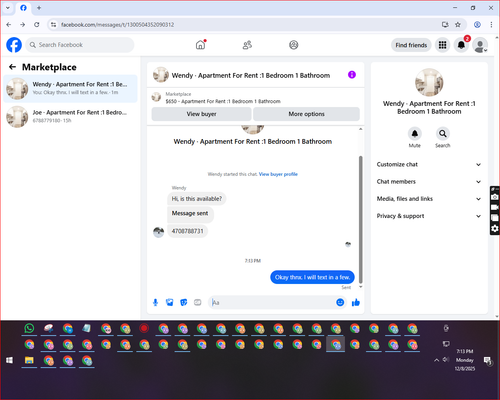Click the chat scroll down arrow
The image size is (500, 400).
pyautogui.click(x=360, y=287)
